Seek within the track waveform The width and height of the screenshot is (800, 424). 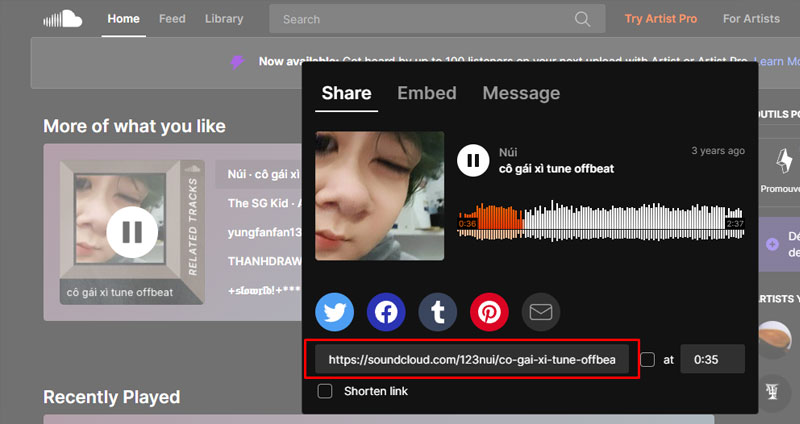601,221
